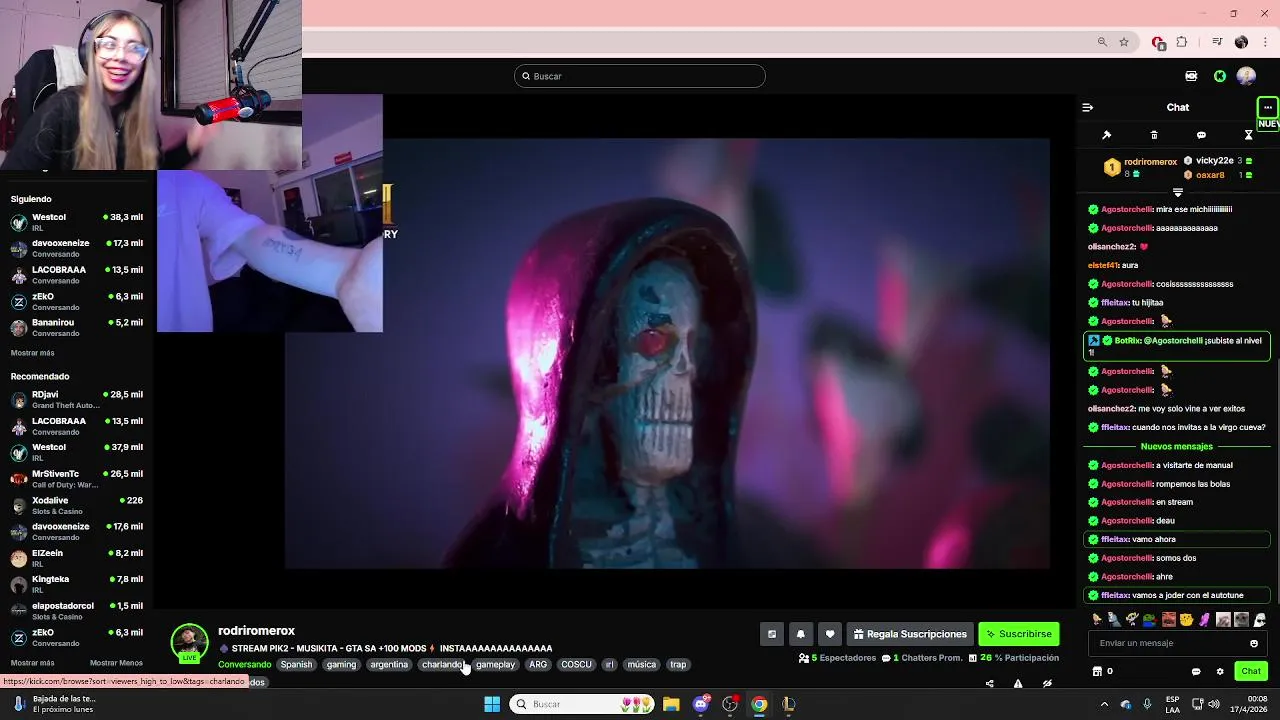Open ElZeein in Recomendado list

[x=77, y=558]
